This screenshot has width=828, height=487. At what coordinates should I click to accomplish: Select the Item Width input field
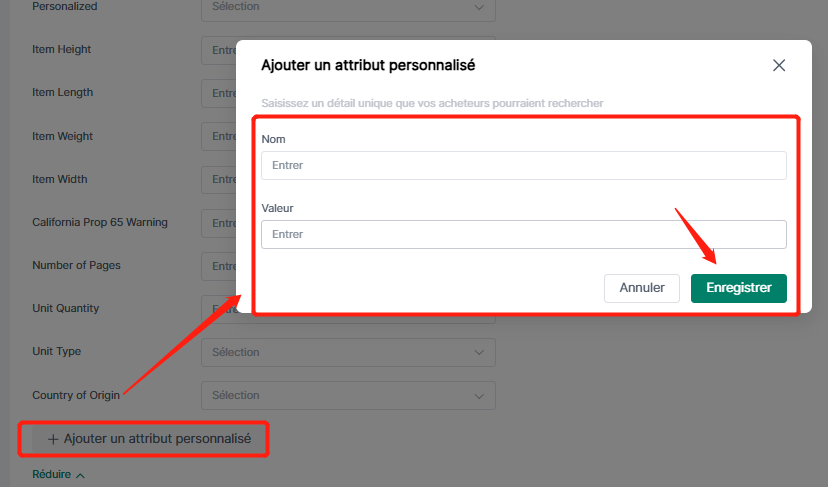coord(218,180)
